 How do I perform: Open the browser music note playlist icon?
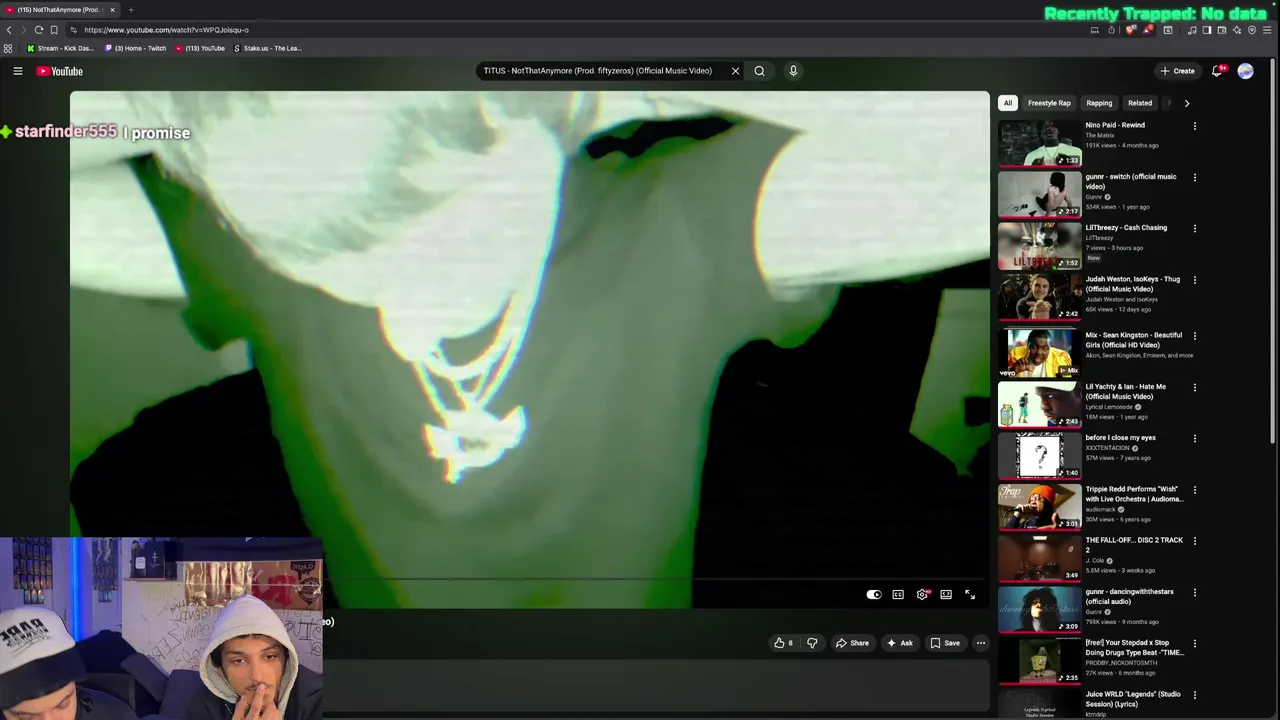coord(1192,30)
